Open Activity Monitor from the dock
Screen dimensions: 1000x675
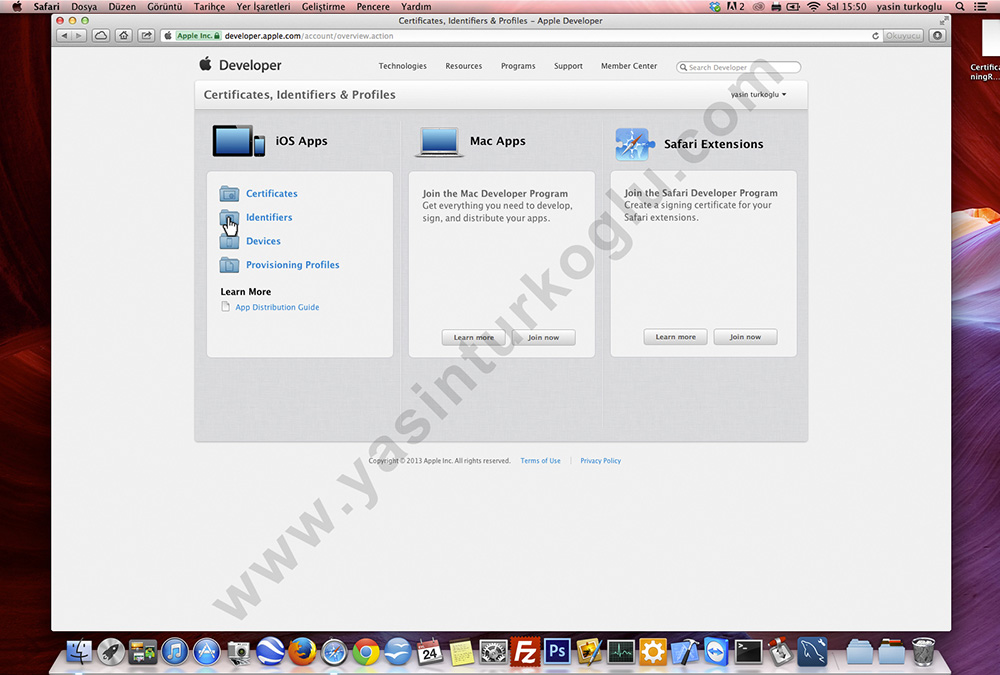pos(621,651)
